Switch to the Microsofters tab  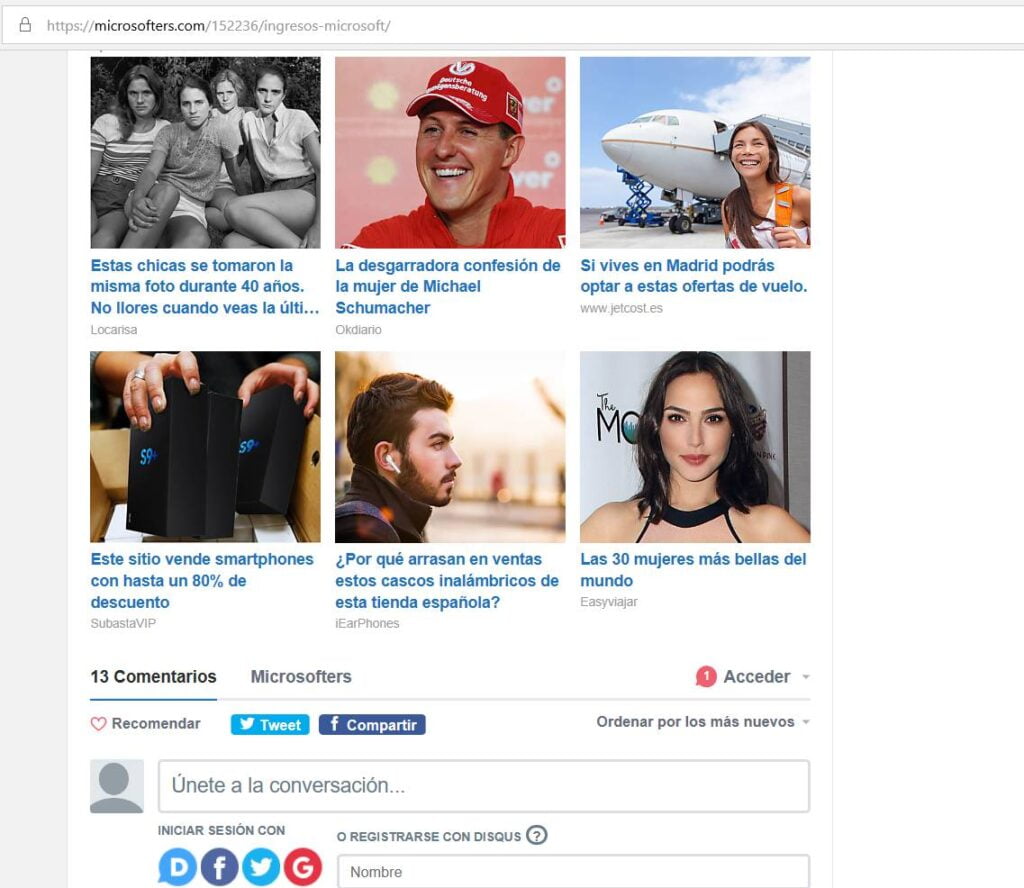pos(301,676)
